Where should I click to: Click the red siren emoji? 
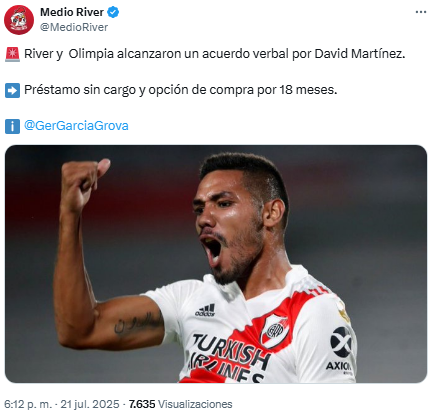click(x=12, y=54)
